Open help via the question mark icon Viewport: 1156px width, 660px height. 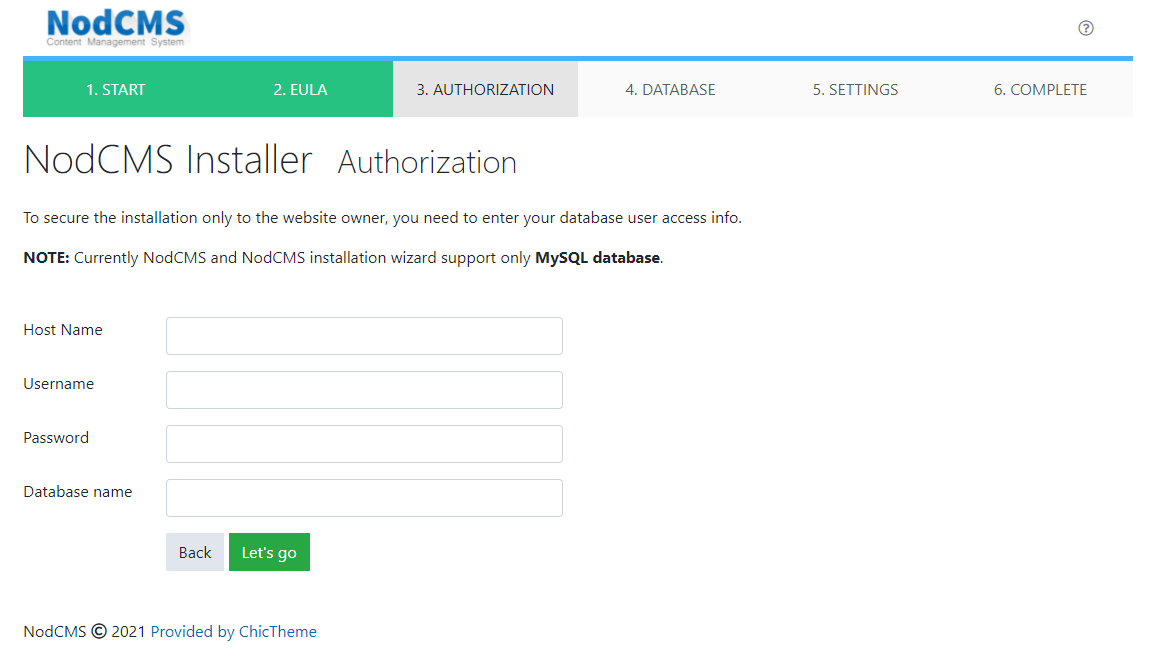(x=1086, y=28)
